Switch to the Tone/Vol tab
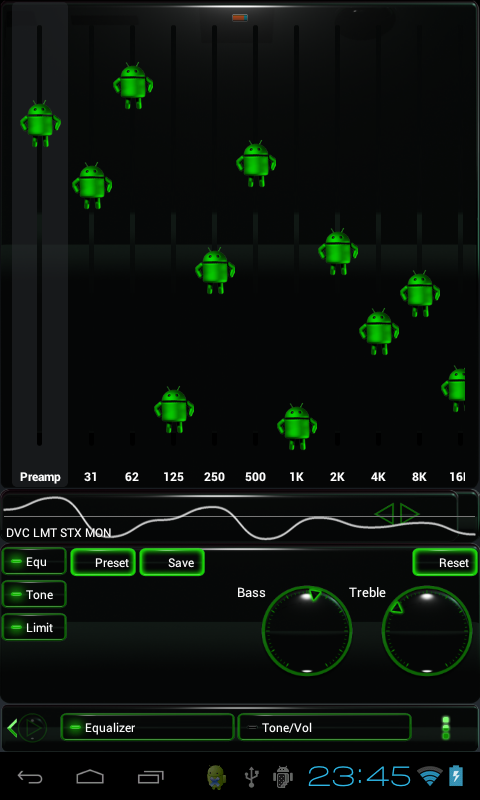The image size is (480, 800). (324, 727)
